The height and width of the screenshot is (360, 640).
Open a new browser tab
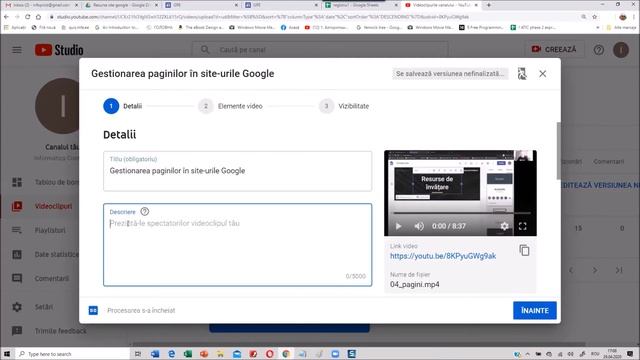point(489,5)
